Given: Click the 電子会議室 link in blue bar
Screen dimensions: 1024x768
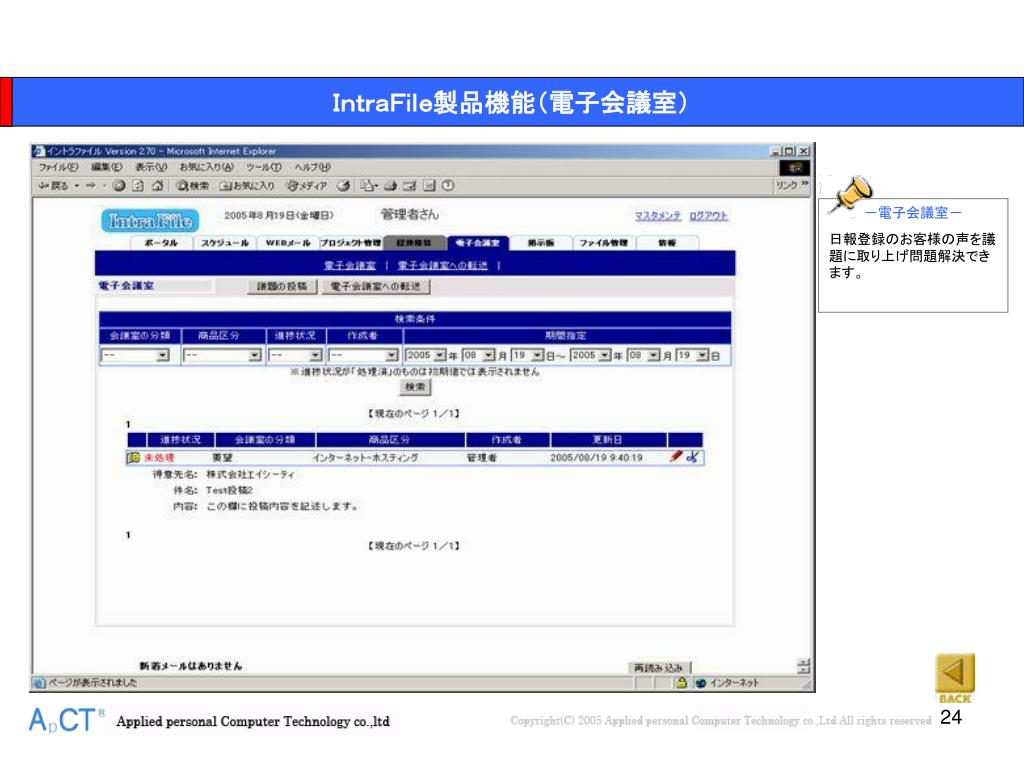Looking at the screenshot, I should pos(350,265).
